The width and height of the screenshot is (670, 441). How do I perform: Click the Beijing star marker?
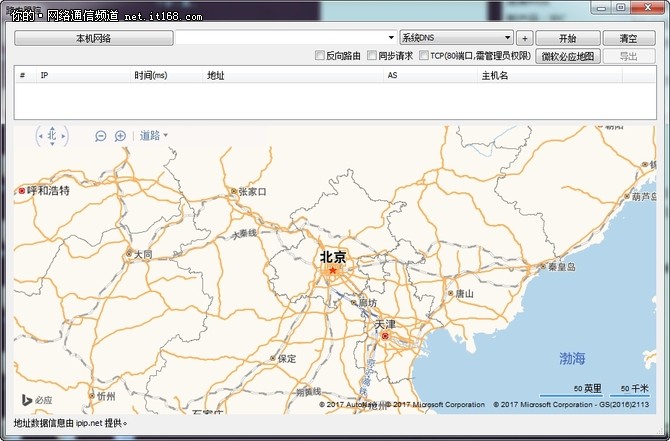(333, 270)
